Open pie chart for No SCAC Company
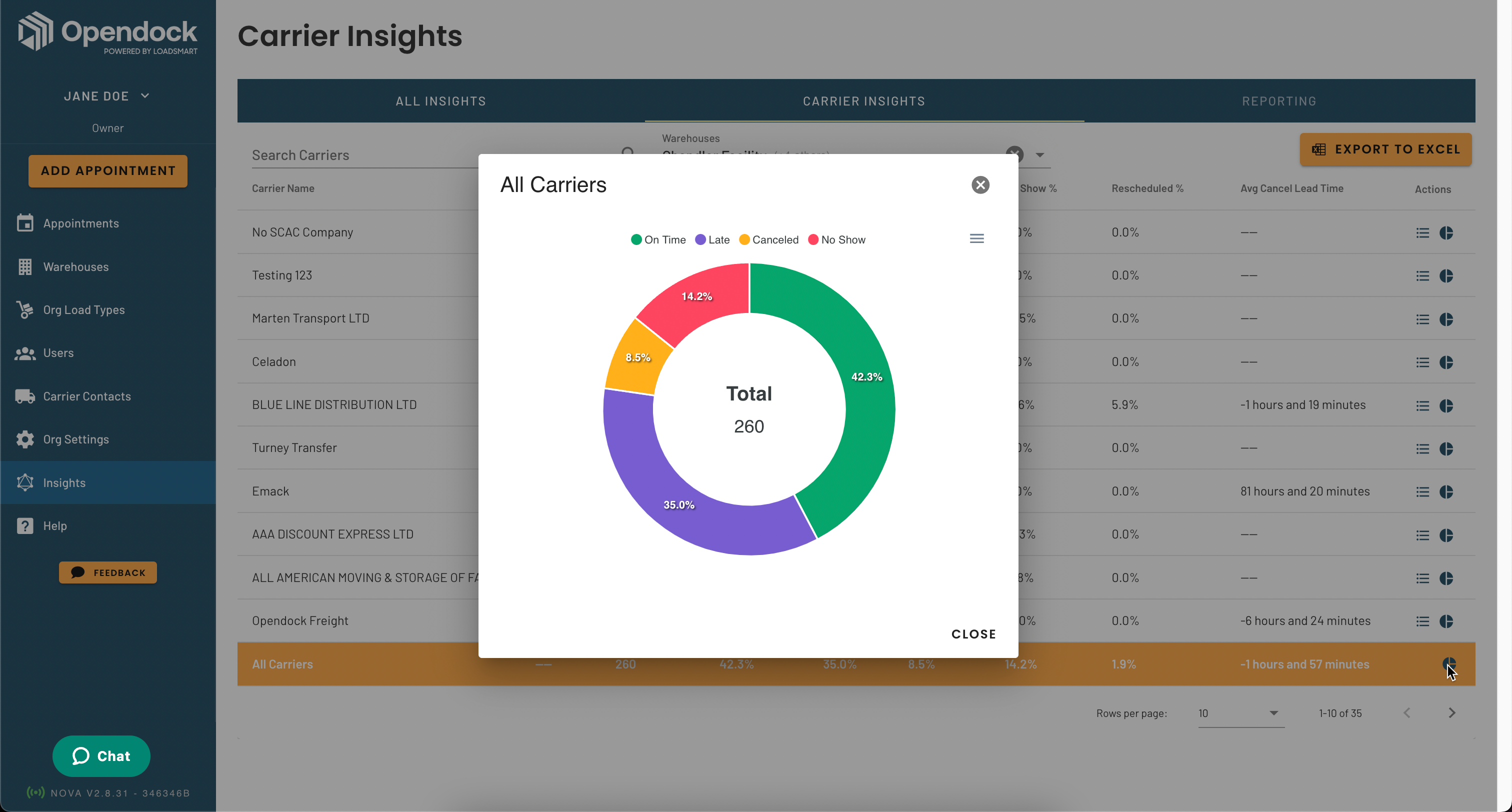The image size is (1512, 812). 1446,232
